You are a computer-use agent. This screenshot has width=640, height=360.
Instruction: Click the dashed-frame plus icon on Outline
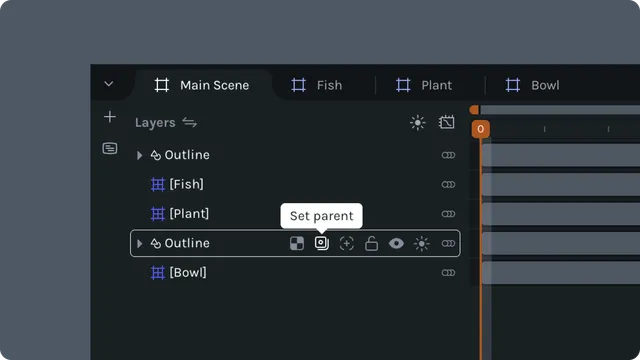[347, 244]
